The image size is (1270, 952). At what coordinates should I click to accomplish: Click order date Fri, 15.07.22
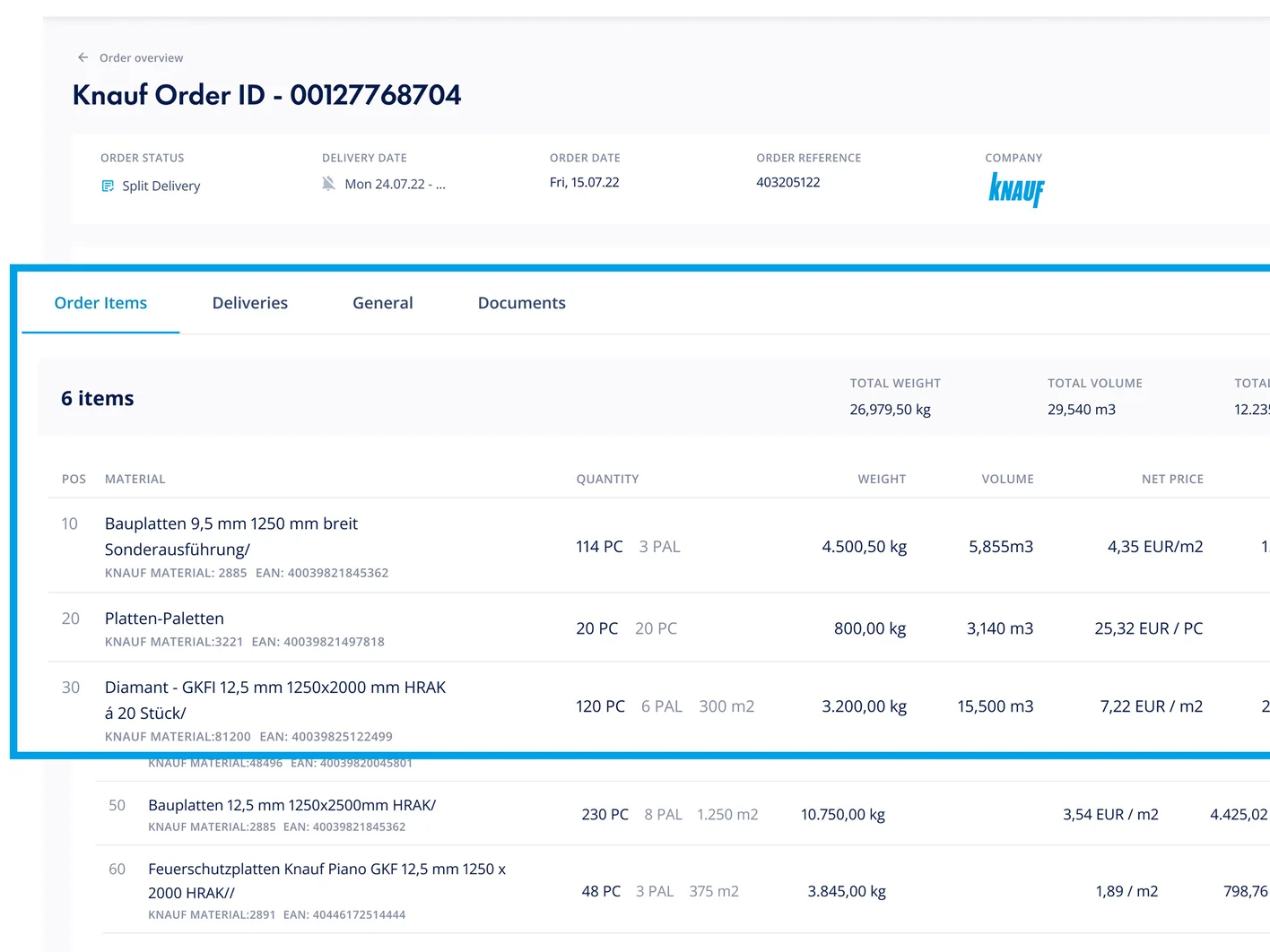pyautogui.click(x=585, y=182)
